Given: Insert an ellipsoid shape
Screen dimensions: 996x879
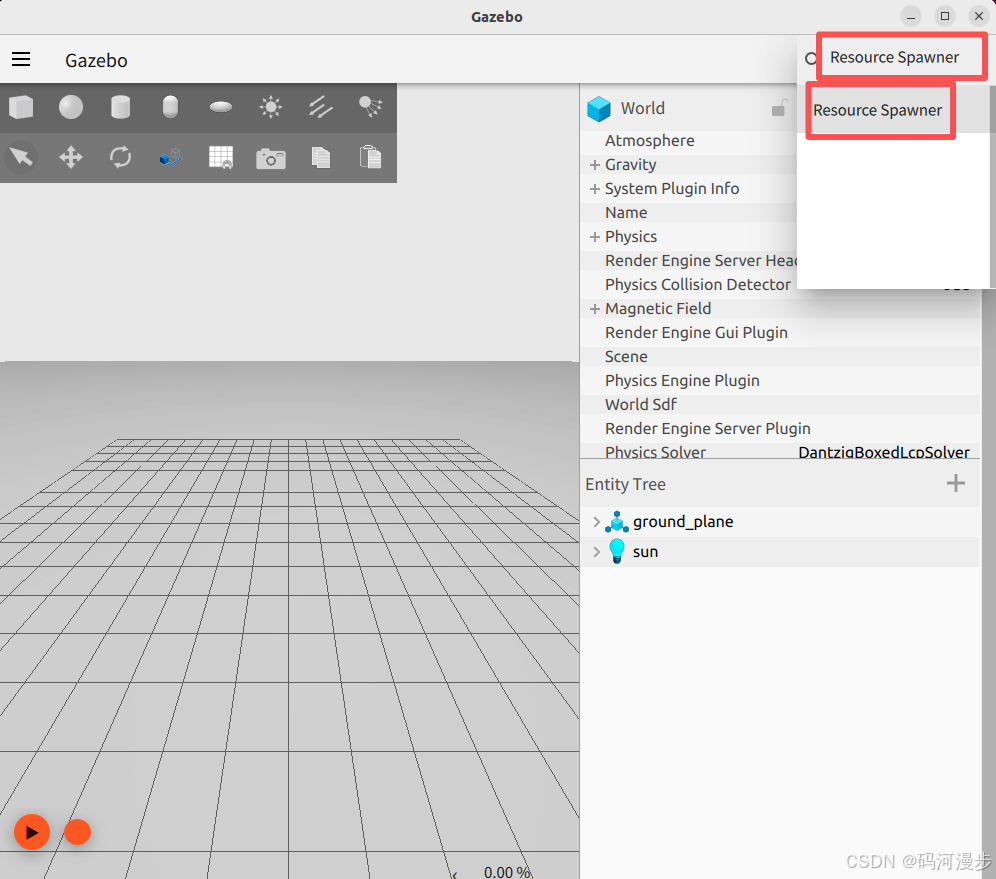Looking at the screenshot, I should [220, 107].
